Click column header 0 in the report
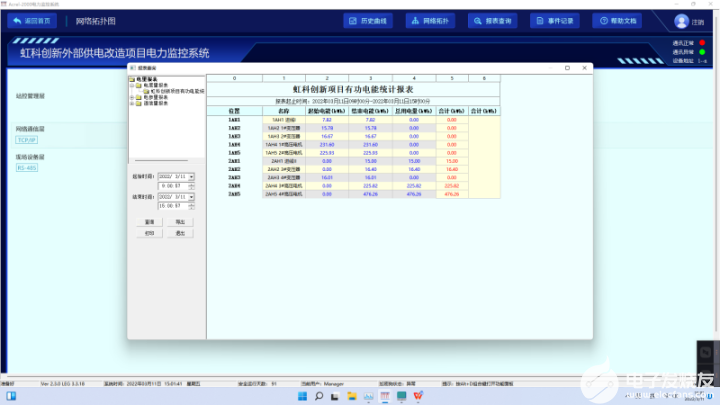 pos(234,79)
